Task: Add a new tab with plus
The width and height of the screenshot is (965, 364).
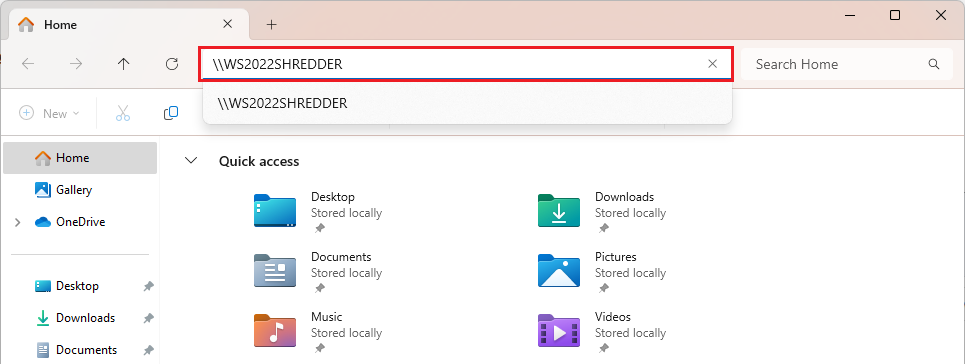Action: click(x=271, y=25)
